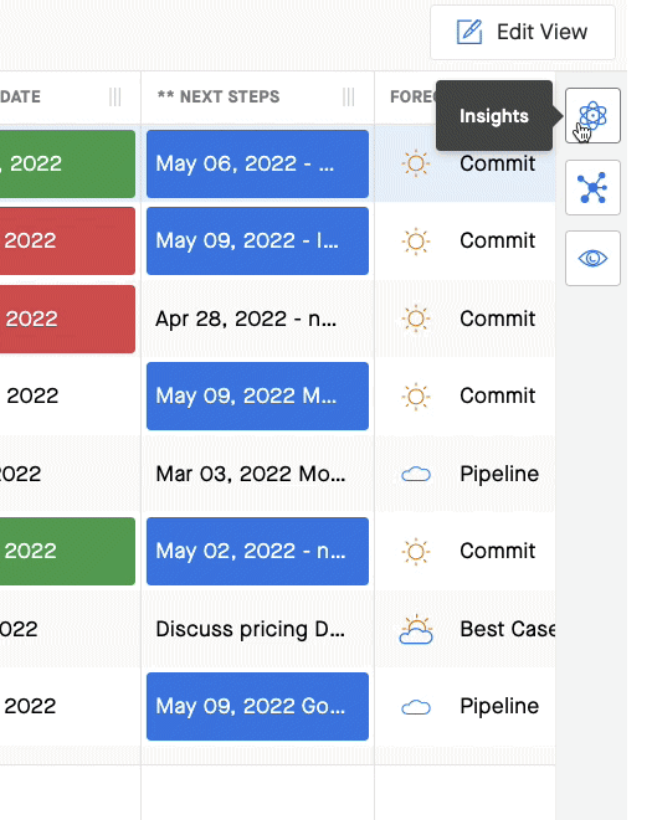
Task: Click the Edit View button
Action: (x=522, y=32)
